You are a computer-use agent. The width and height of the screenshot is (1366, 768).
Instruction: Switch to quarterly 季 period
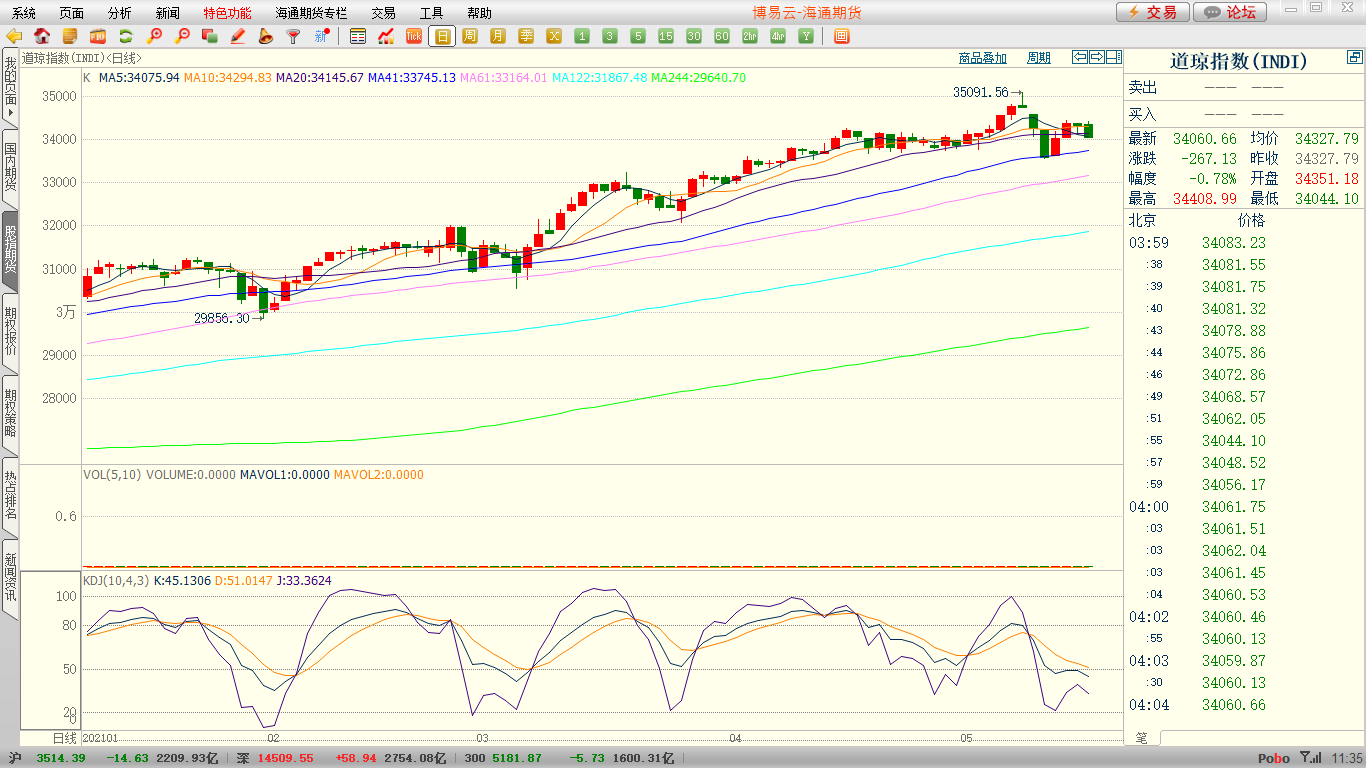(526, 37)
